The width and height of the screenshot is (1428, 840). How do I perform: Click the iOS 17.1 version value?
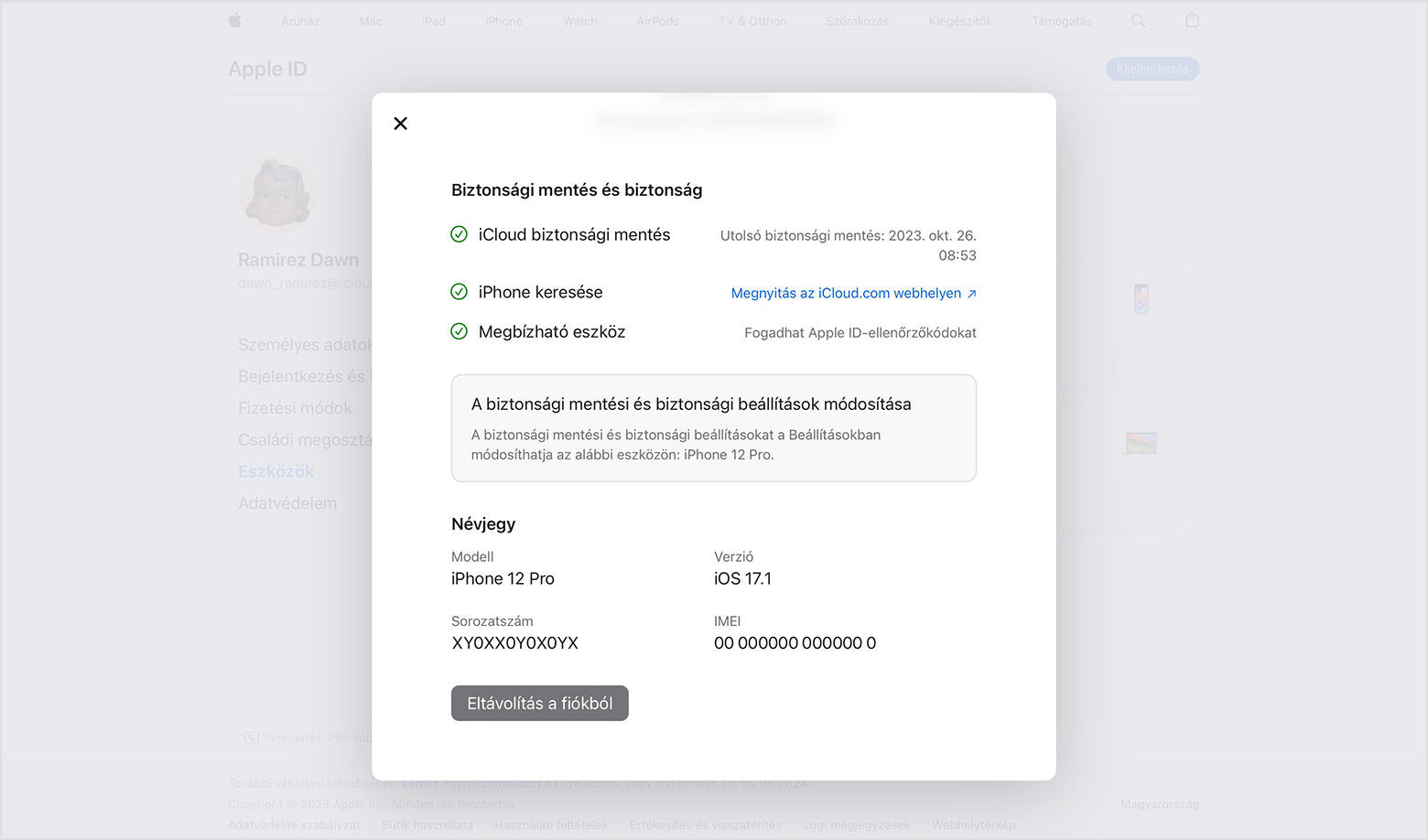click(x=742, y=578)
